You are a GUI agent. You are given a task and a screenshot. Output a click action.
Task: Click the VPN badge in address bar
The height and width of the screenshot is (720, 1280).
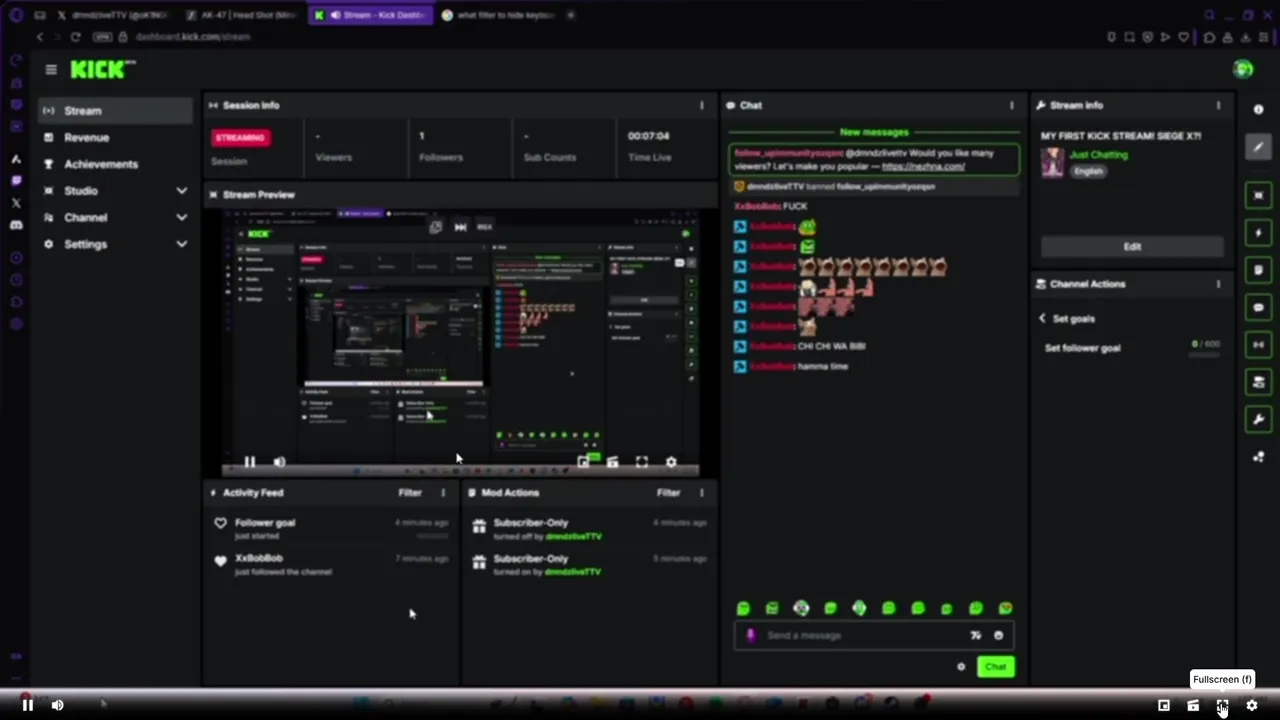(x=102, y=37)
